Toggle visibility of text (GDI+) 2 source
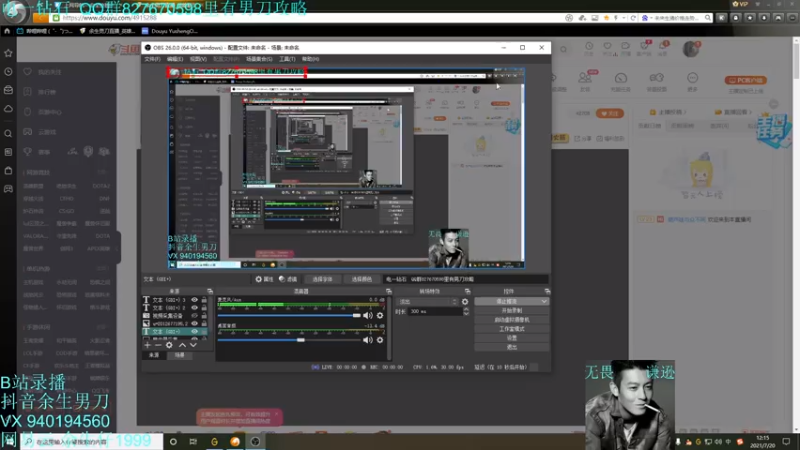 (x=194, y=308)
